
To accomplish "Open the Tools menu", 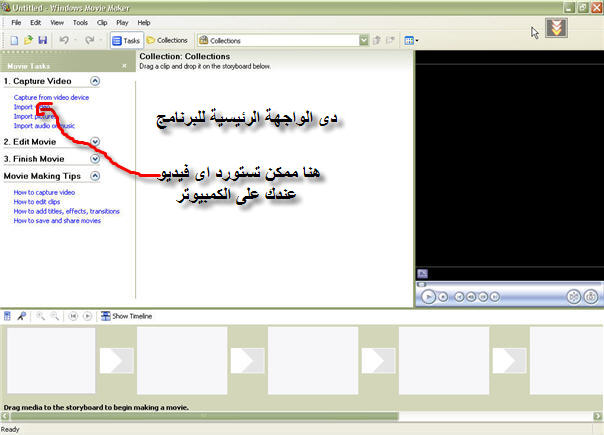I will (80, 22).
